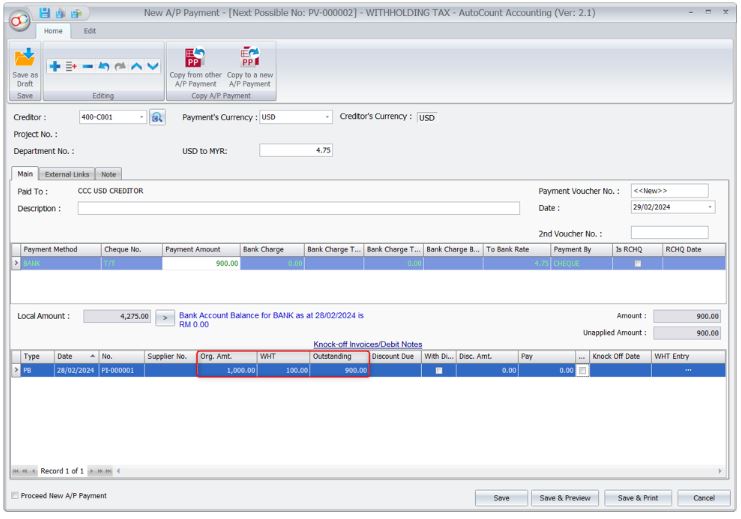Select the Main tab

click(x=25, y=174)
